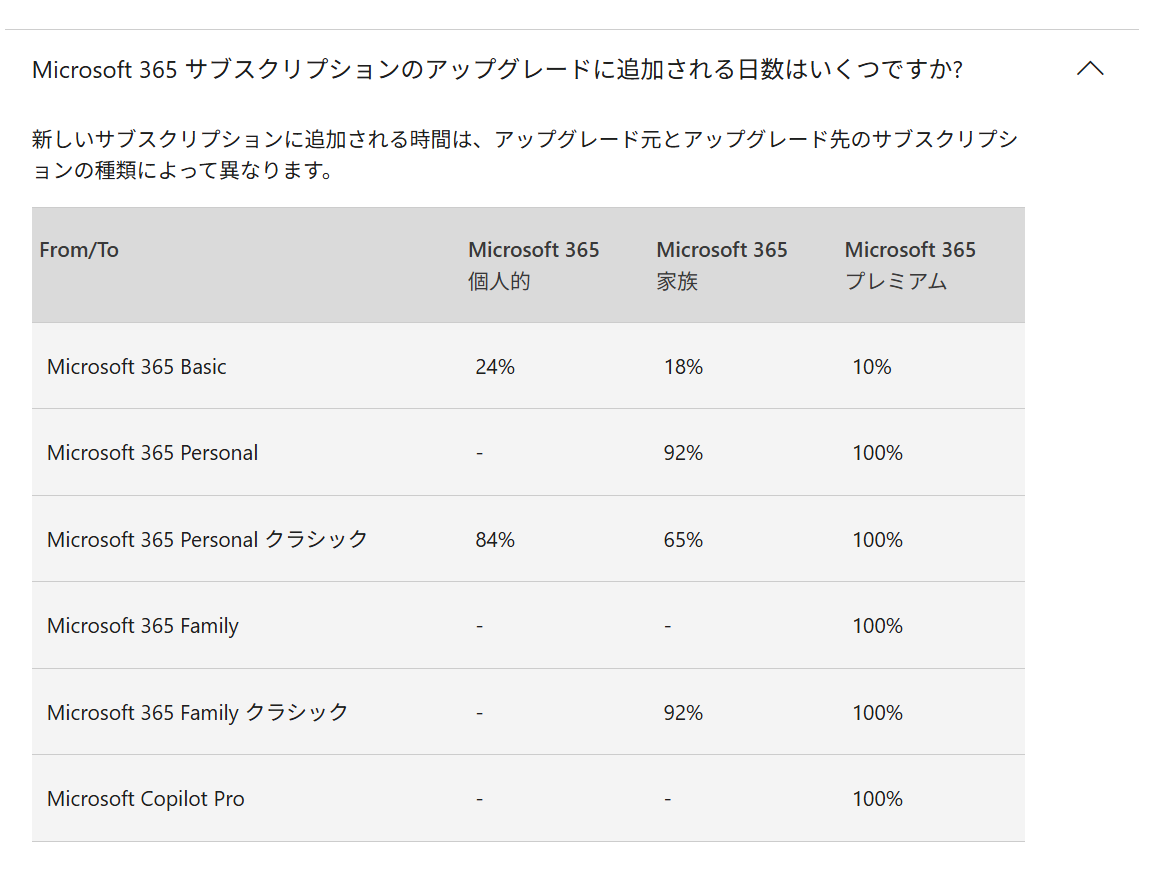Click the 10% cell in Basic row
This screenshot has height=872, width=1156.
[871, 366]
